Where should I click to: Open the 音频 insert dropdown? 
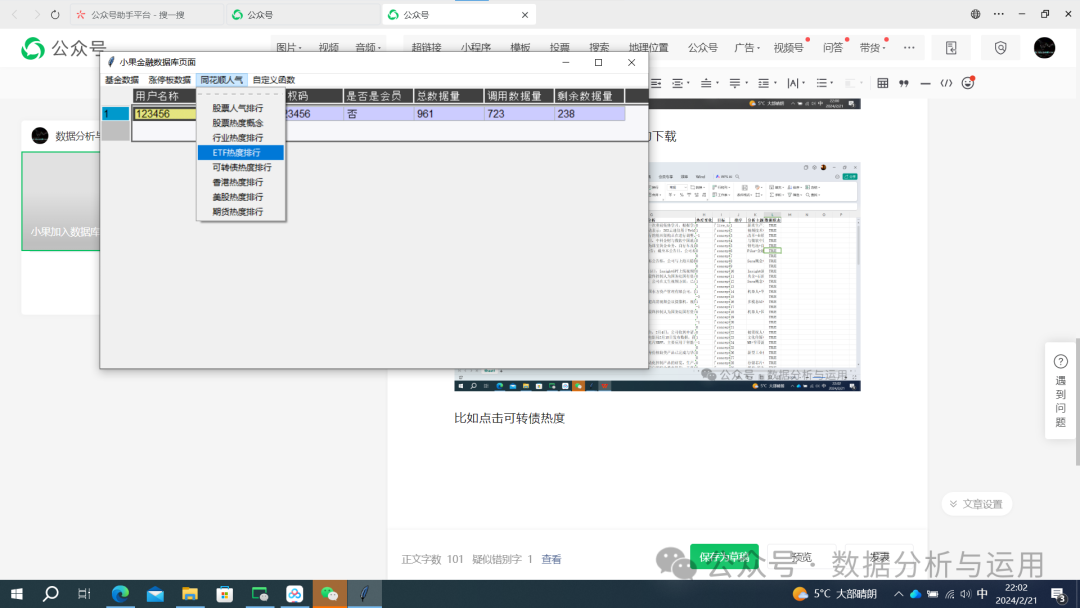(x=368, y=48)
